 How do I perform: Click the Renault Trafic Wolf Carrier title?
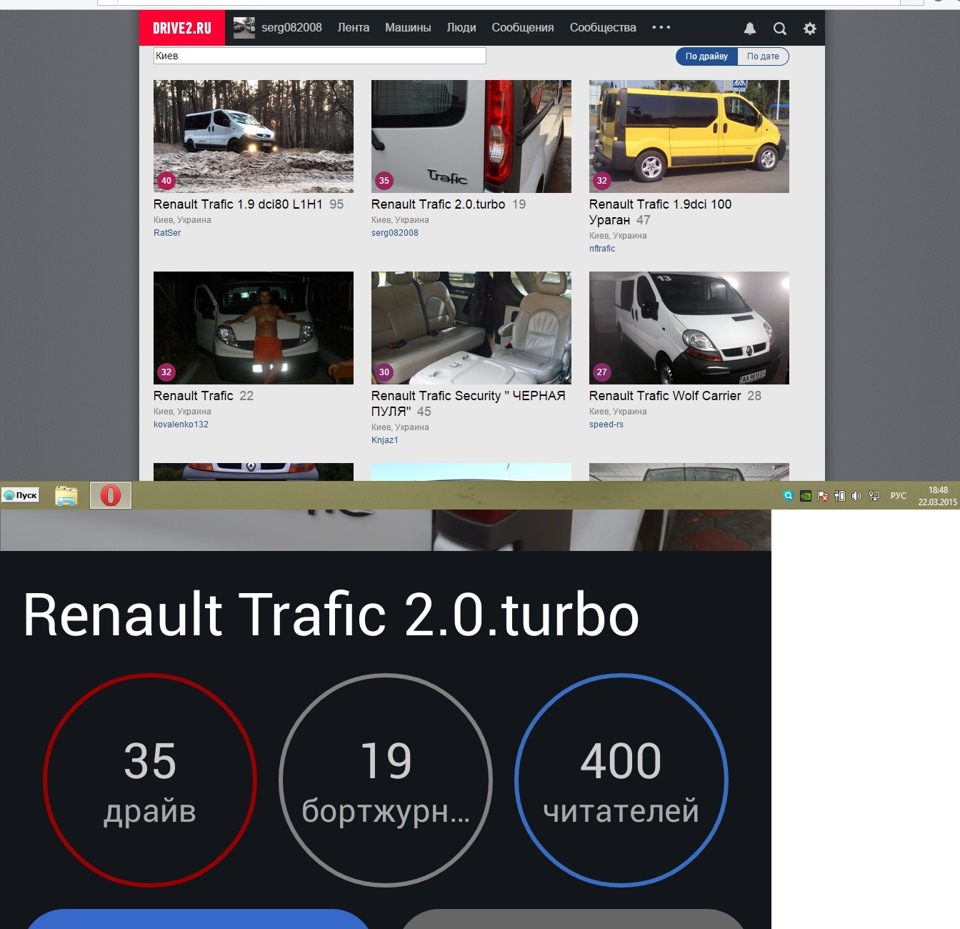click(665, 396)
